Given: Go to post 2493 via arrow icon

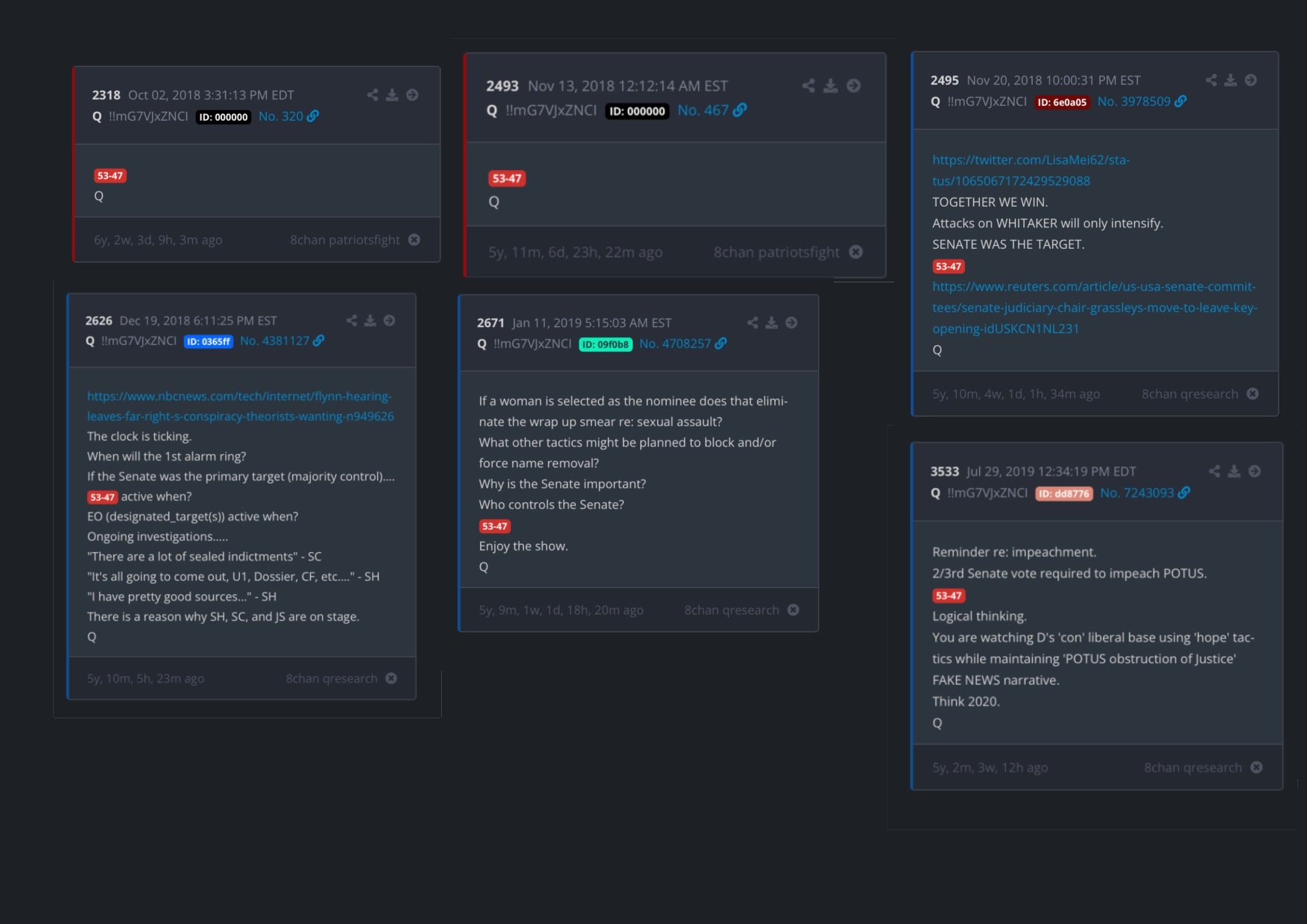Looking at the screenshot, I should pos(854,86).
